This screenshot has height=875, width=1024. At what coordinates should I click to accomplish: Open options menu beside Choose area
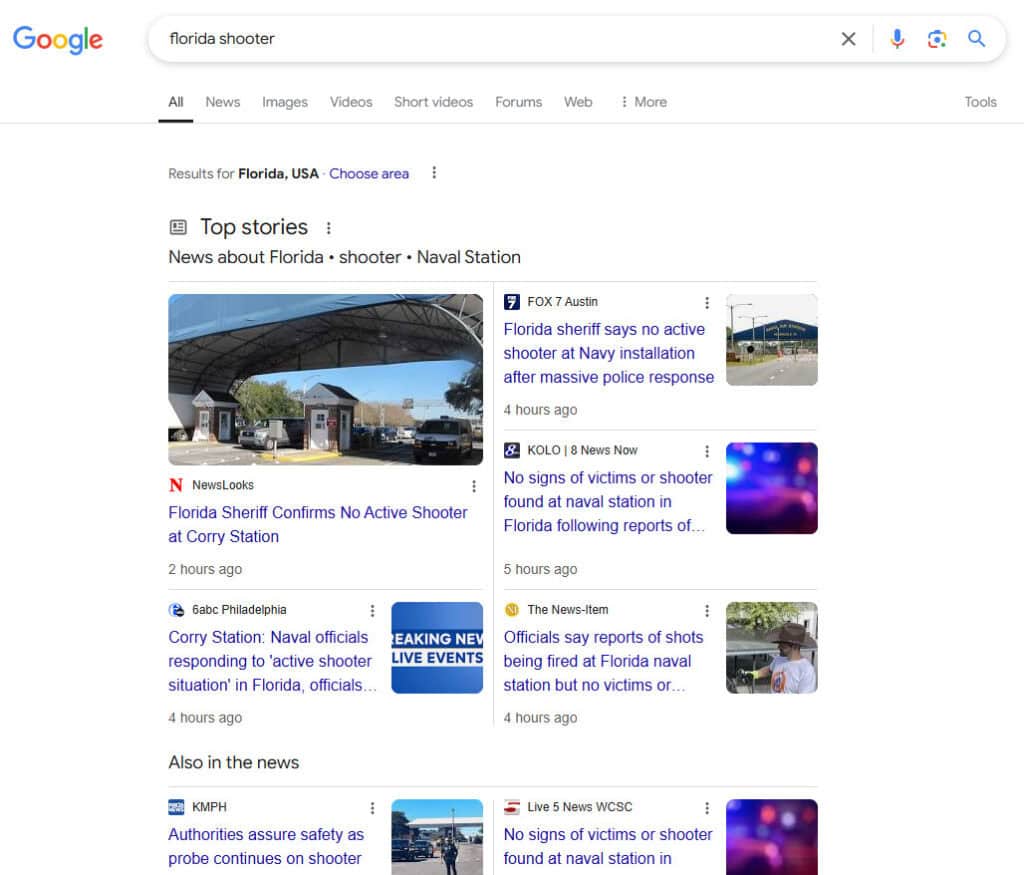pyautogui.click(x=434, y=173)
